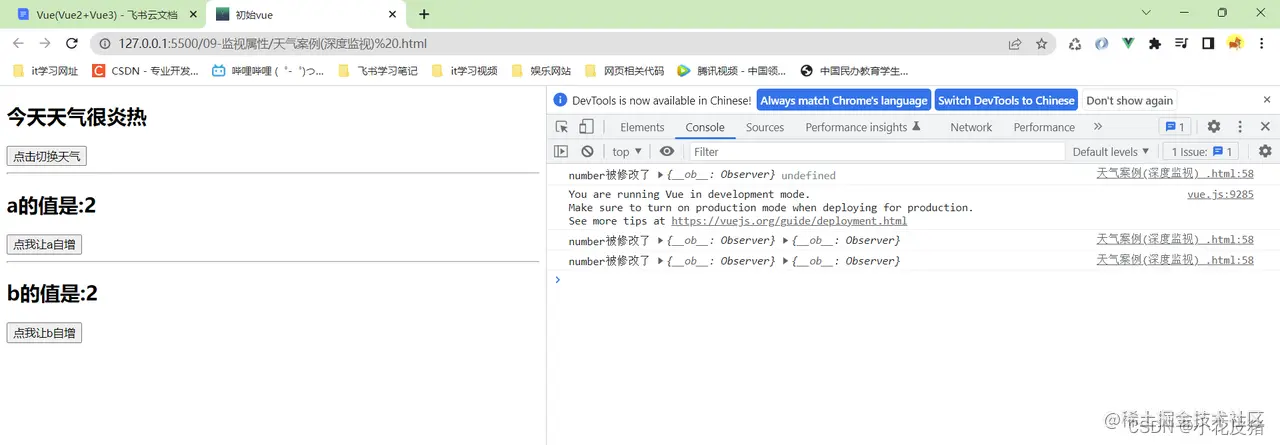The image size is (1280, 445).
Task: Open the vuejs.org deployment guide link
Action: [x=789, y=221]
